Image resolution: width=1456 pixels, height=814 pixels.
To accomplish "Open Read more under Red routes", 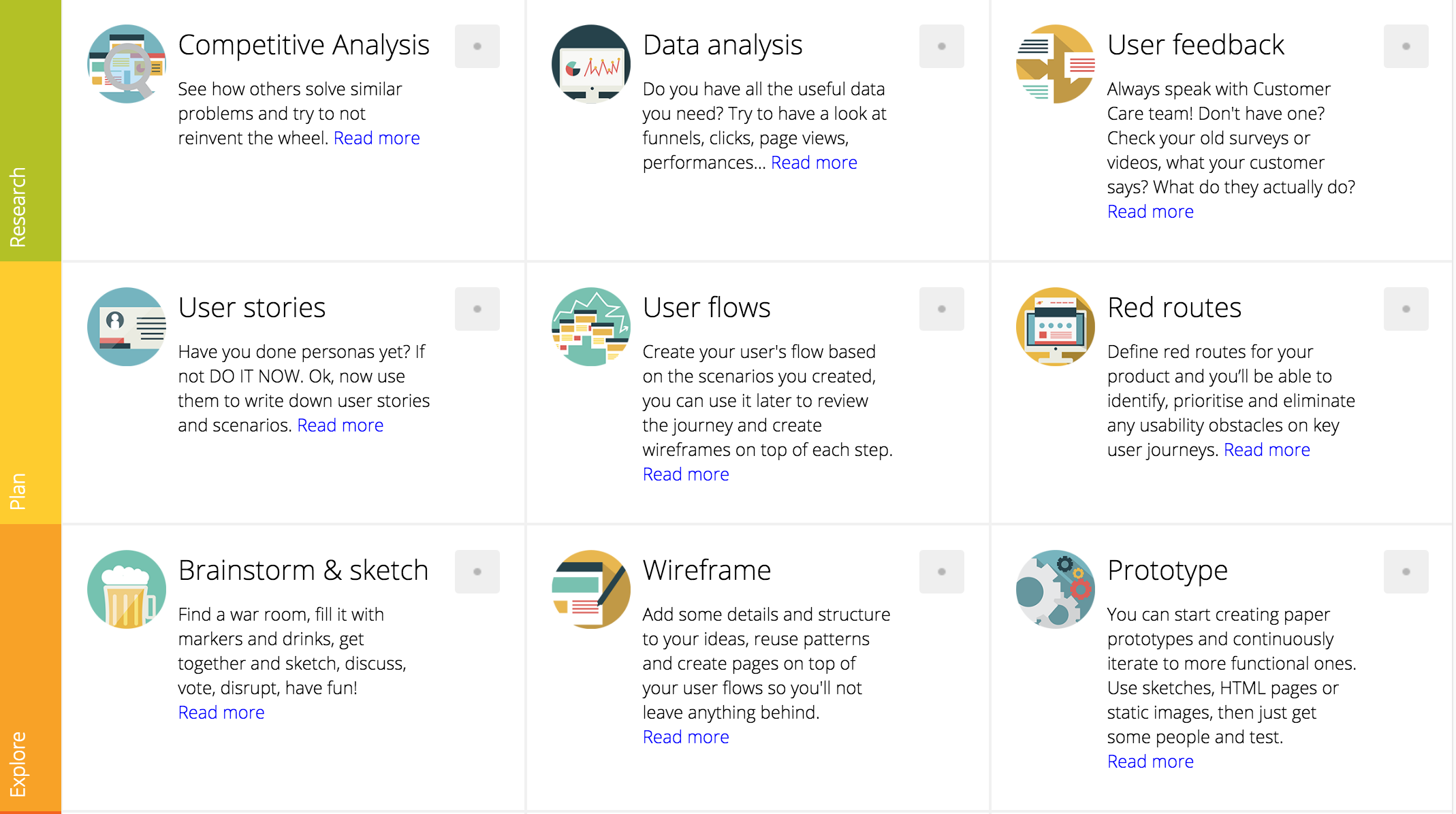I will coord(1266,449).
